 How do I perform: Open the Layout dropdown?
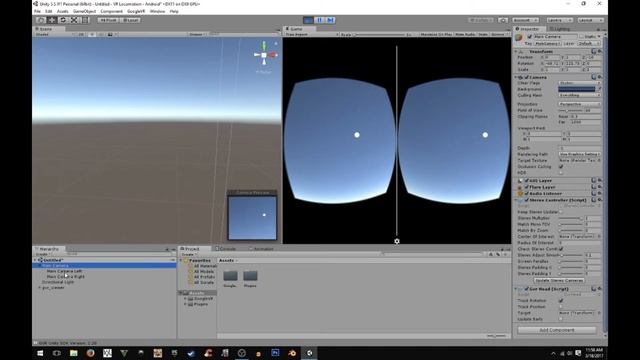(590, 20)
